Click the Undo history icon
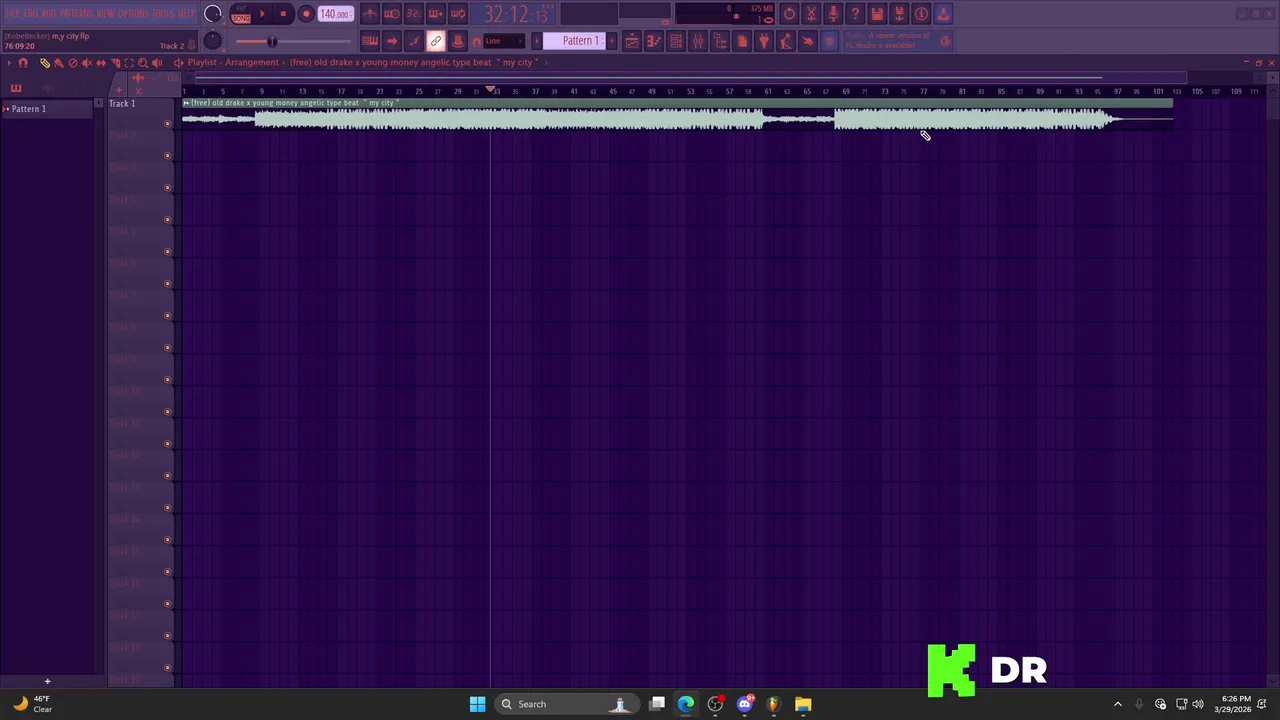This screenshot has height=720, width=1280. coord(789,14)
